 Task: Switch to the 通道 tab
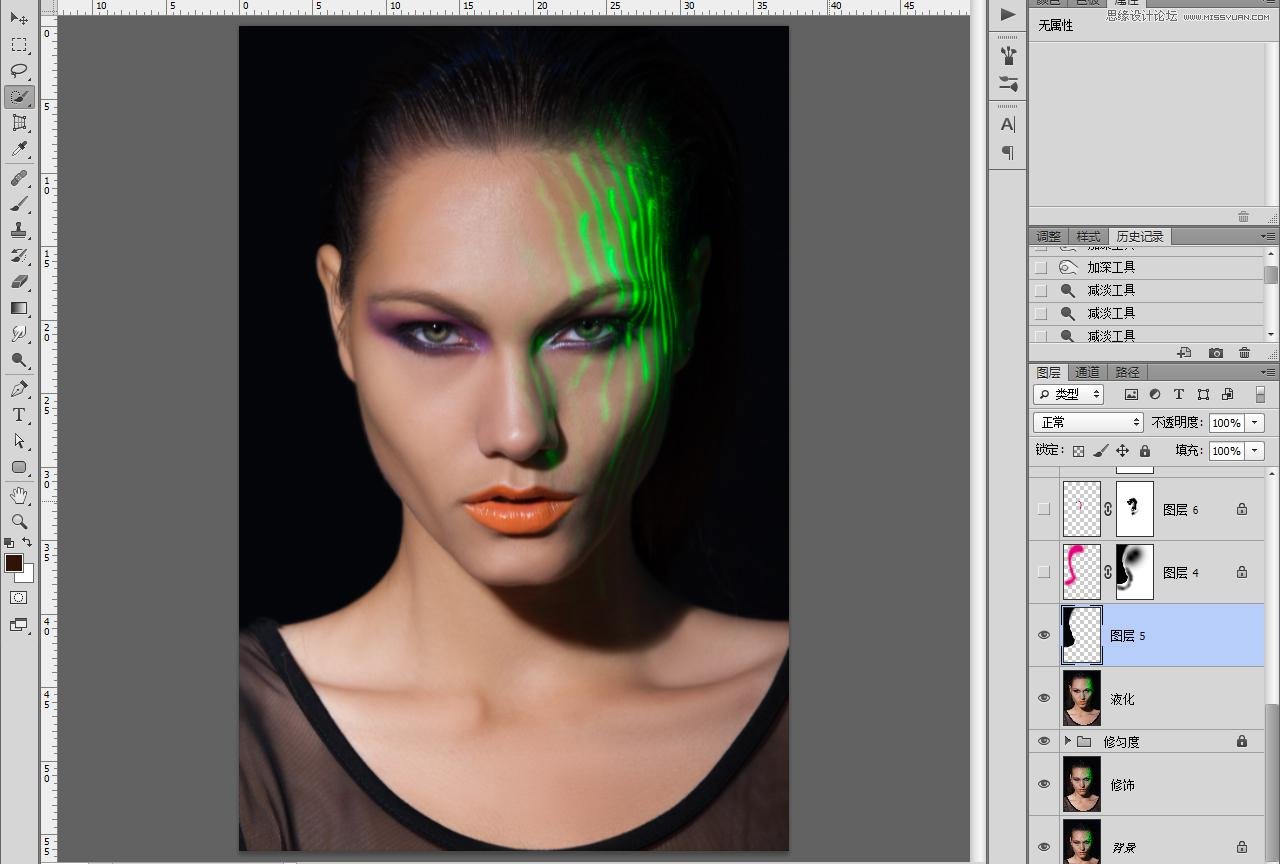point(1087,372)
